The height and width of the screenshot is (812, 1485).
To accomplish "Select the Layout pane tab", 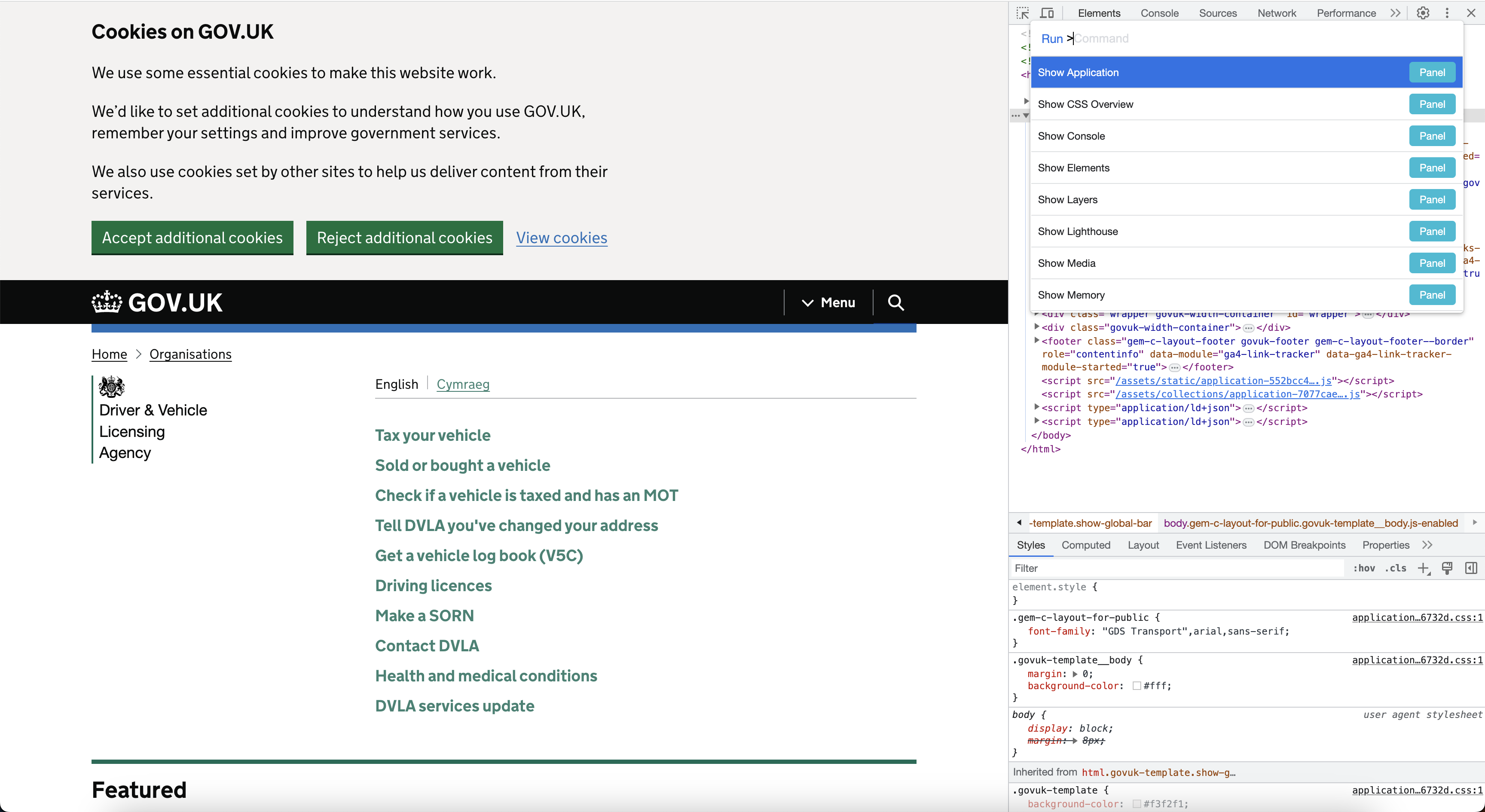I will [1143, 545].
